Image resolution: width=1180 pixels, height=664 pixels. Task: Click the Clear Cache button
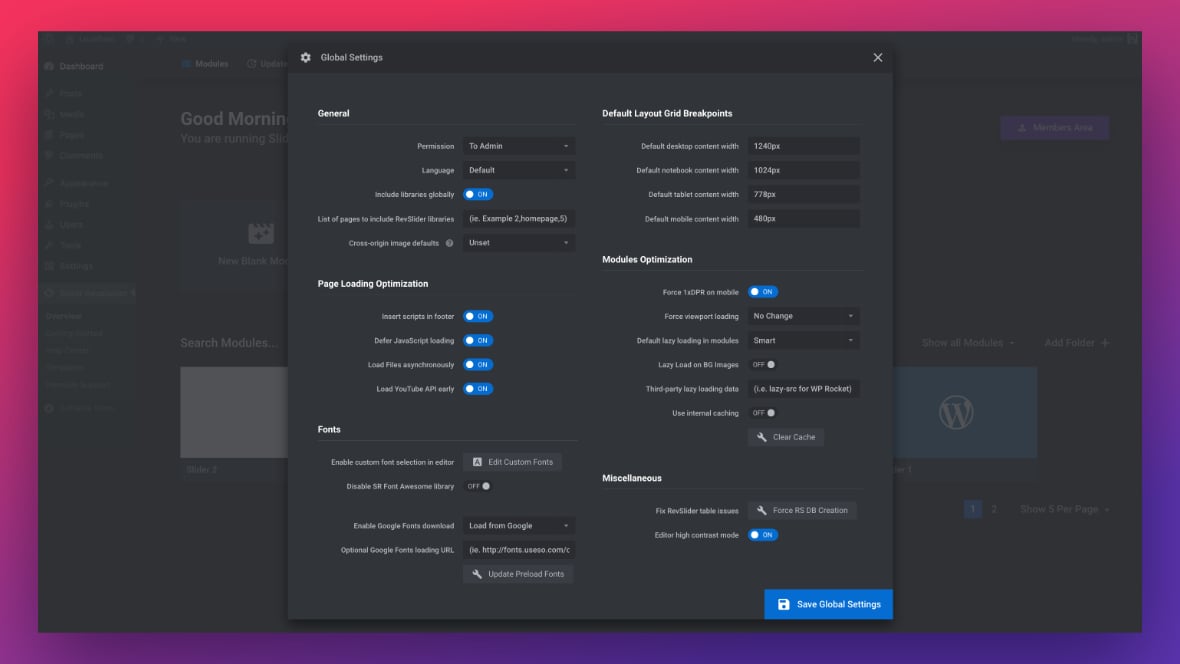[786, 437]
